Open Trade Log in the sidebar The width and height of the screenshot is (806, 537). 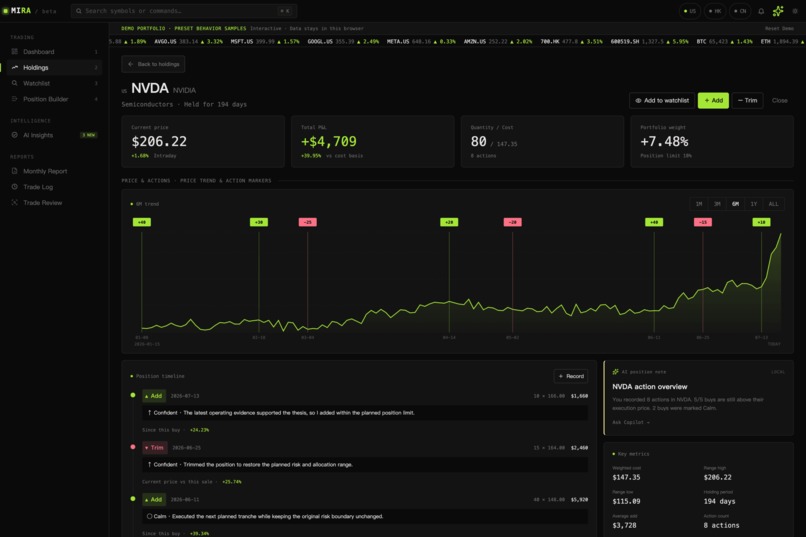click(x=54, y=187)
